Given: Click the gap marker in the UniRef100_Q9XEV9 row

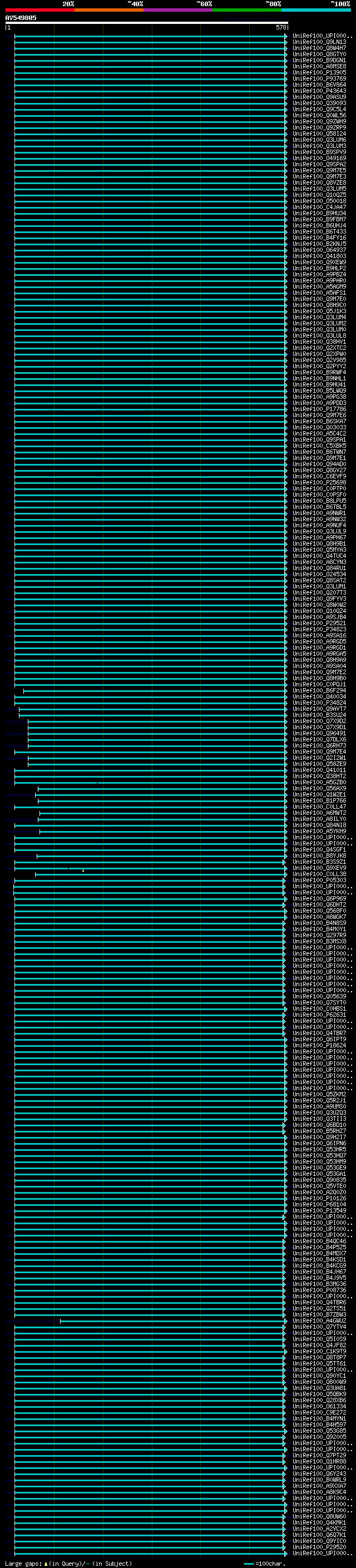Looking at the screenshot, I should [83, 870].
